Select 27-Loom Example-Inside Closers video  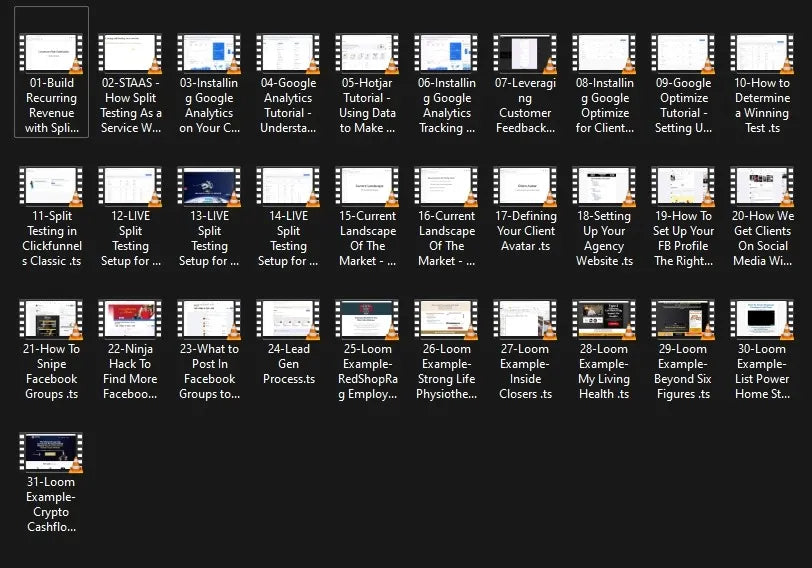click(x=525, y=320)
